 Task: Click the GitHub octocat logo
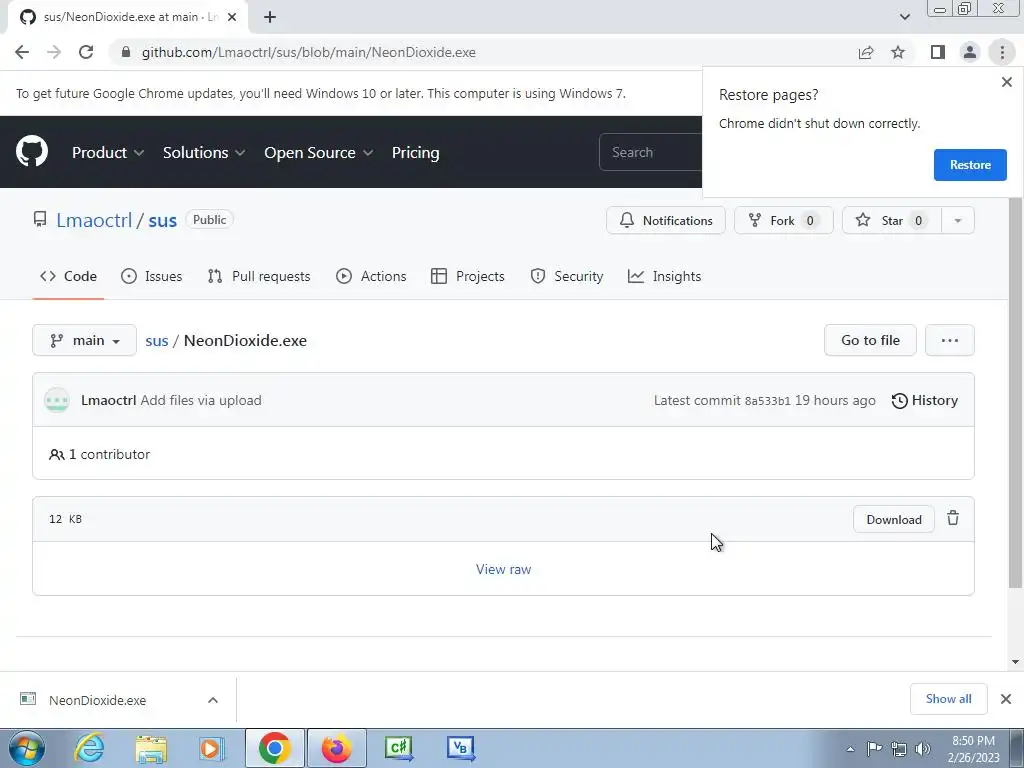click(32, 152)
